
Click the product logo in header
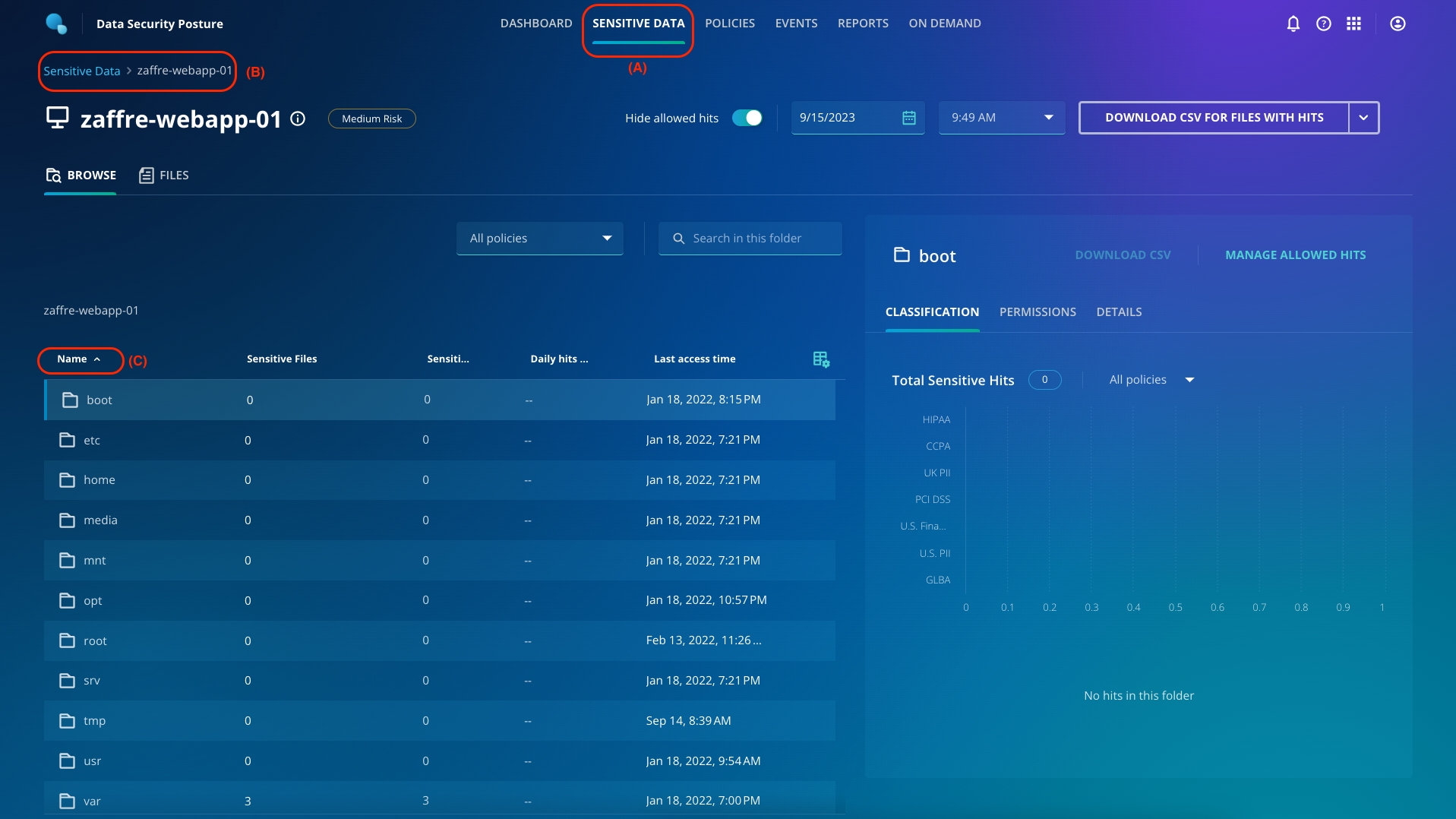click(57, 24)
